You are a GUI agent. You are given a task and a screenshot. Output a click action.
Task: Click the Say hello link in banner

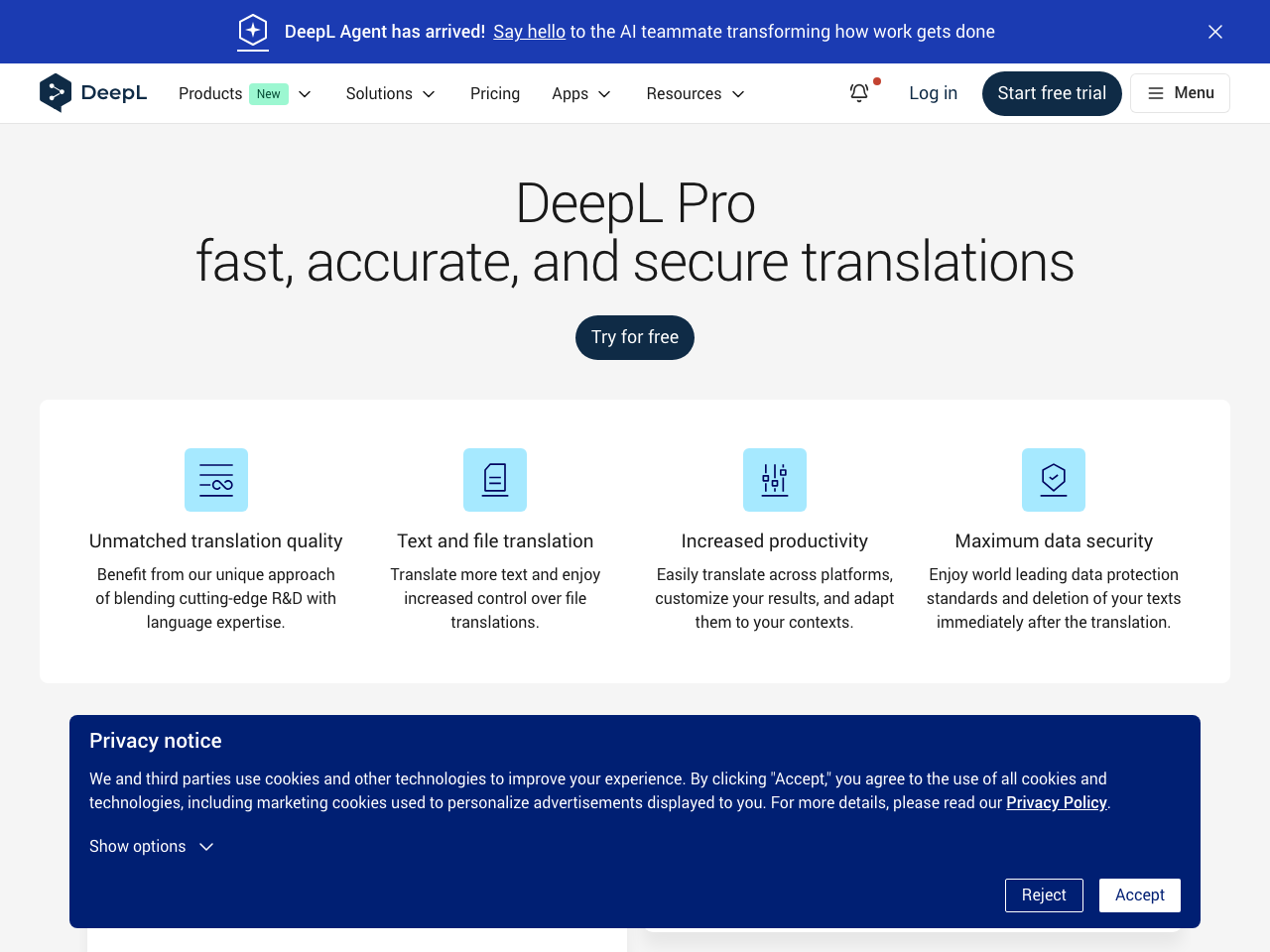click(x=529, y=31)
